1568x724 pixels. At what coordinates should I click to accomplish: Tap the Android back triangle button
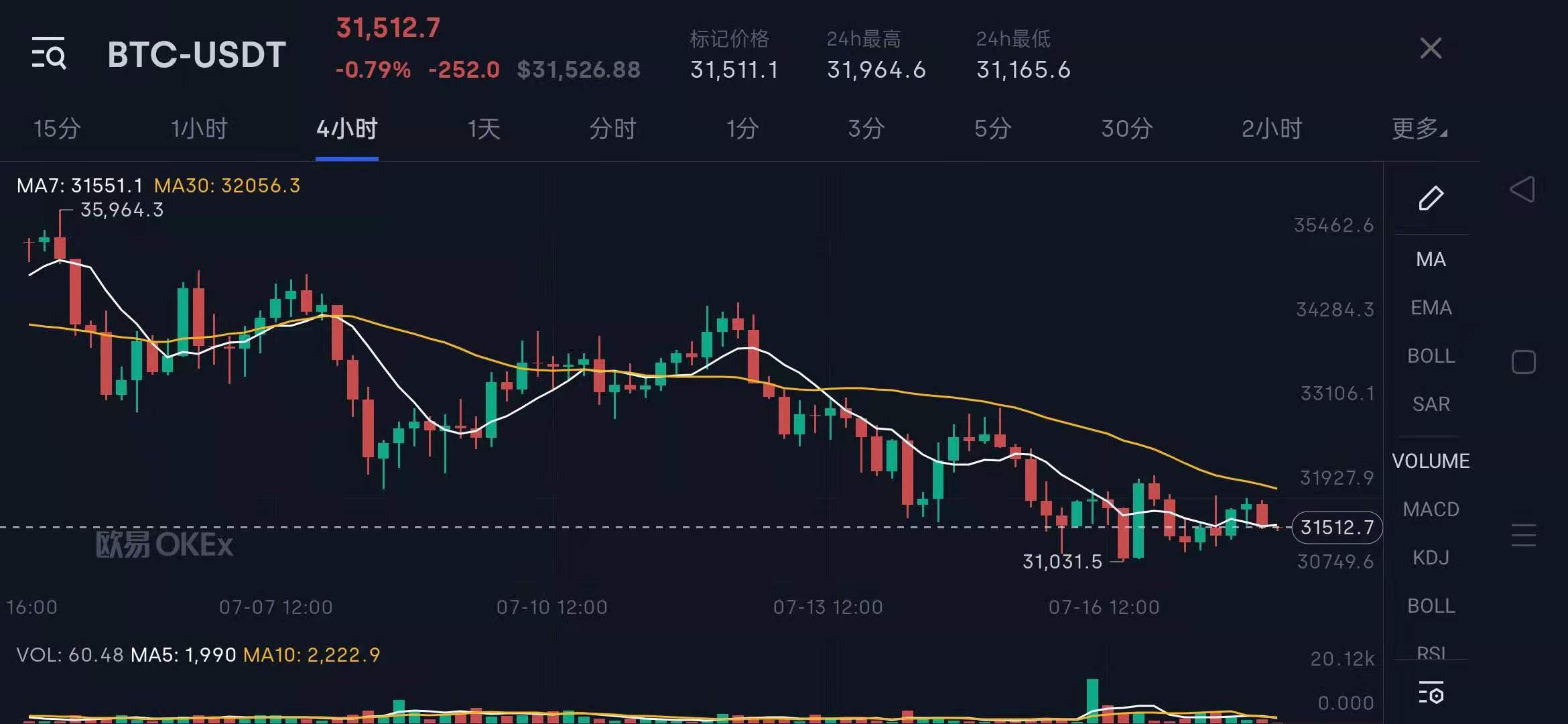[x=1522, y=190]
